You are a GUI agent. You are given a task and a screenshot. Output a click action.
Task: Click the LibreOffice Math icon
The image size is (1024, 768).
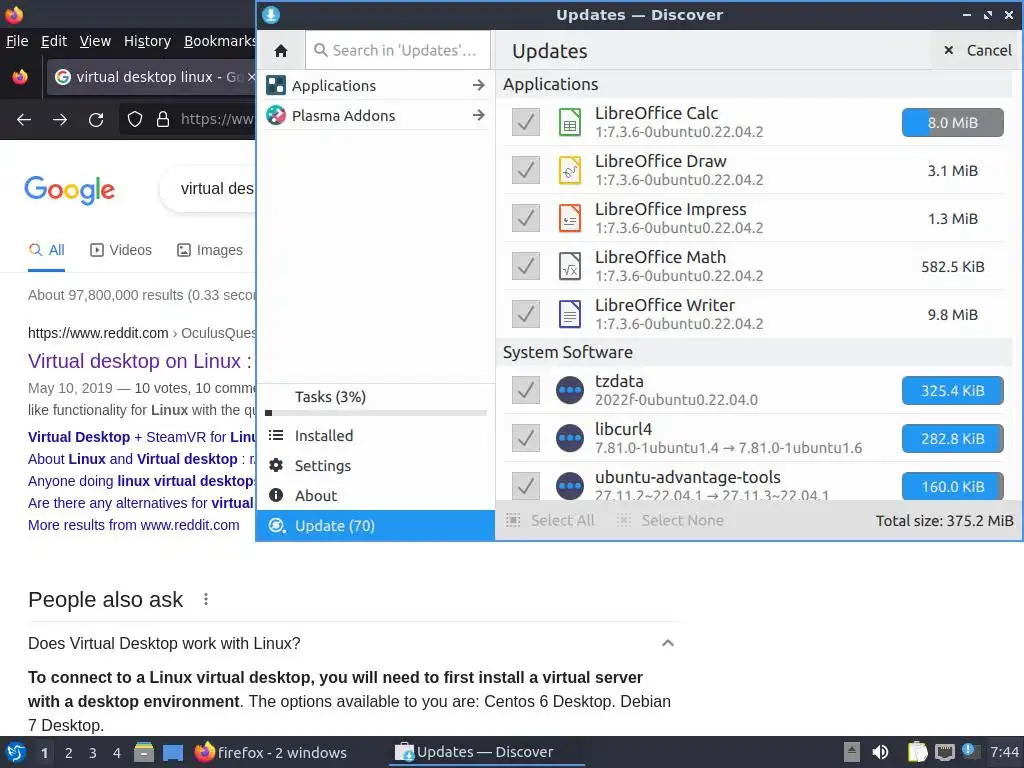click(569, 266)
